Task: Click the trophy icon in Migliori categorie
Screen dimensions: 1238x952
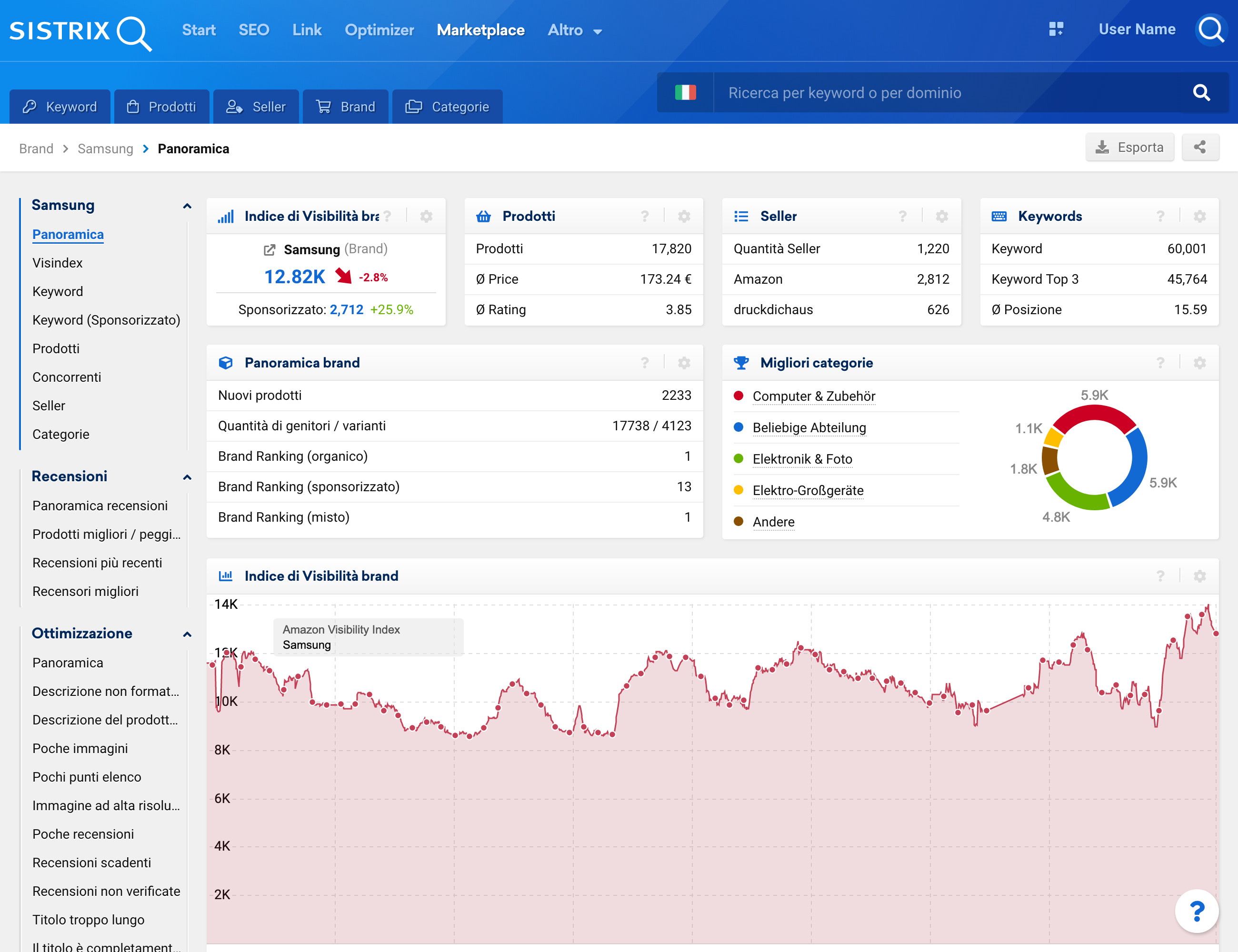Action: coord(741,363)
